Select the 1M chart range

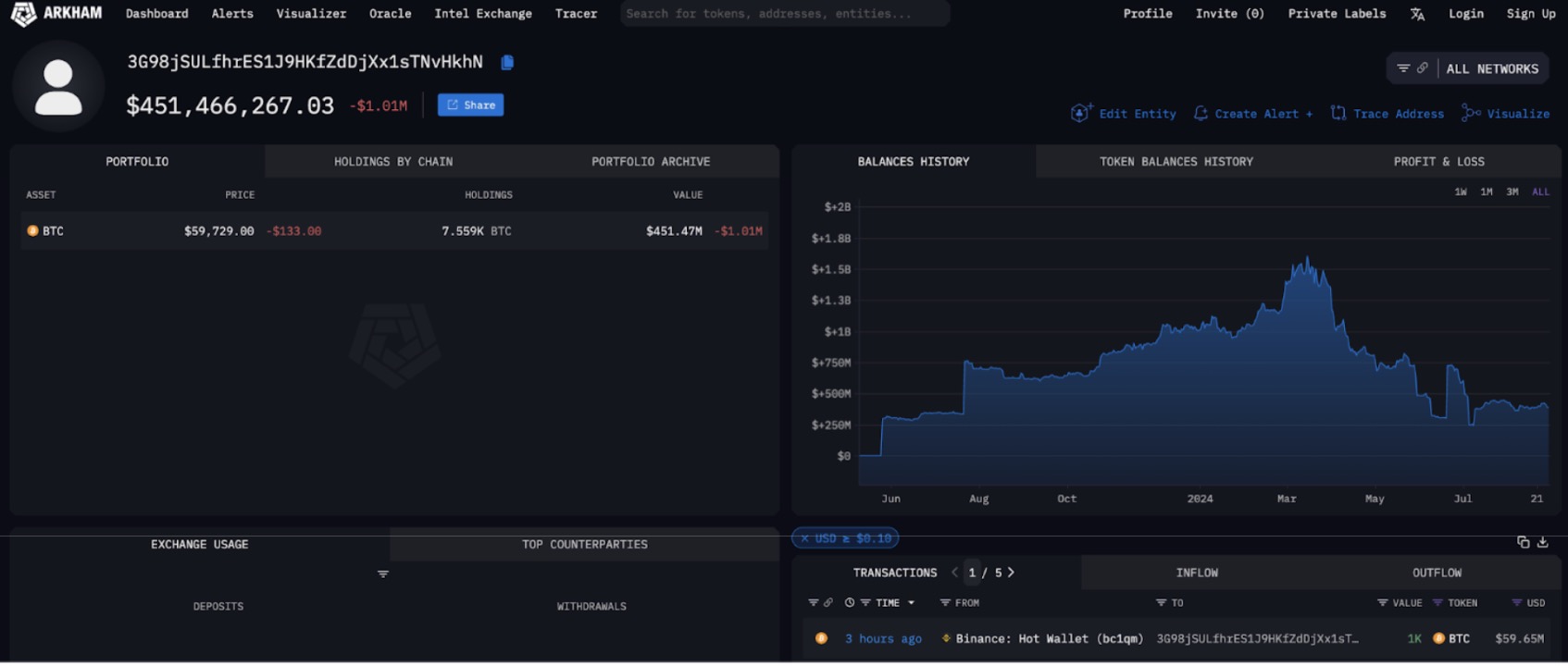pyautogui.click(x=1487, y=191)
